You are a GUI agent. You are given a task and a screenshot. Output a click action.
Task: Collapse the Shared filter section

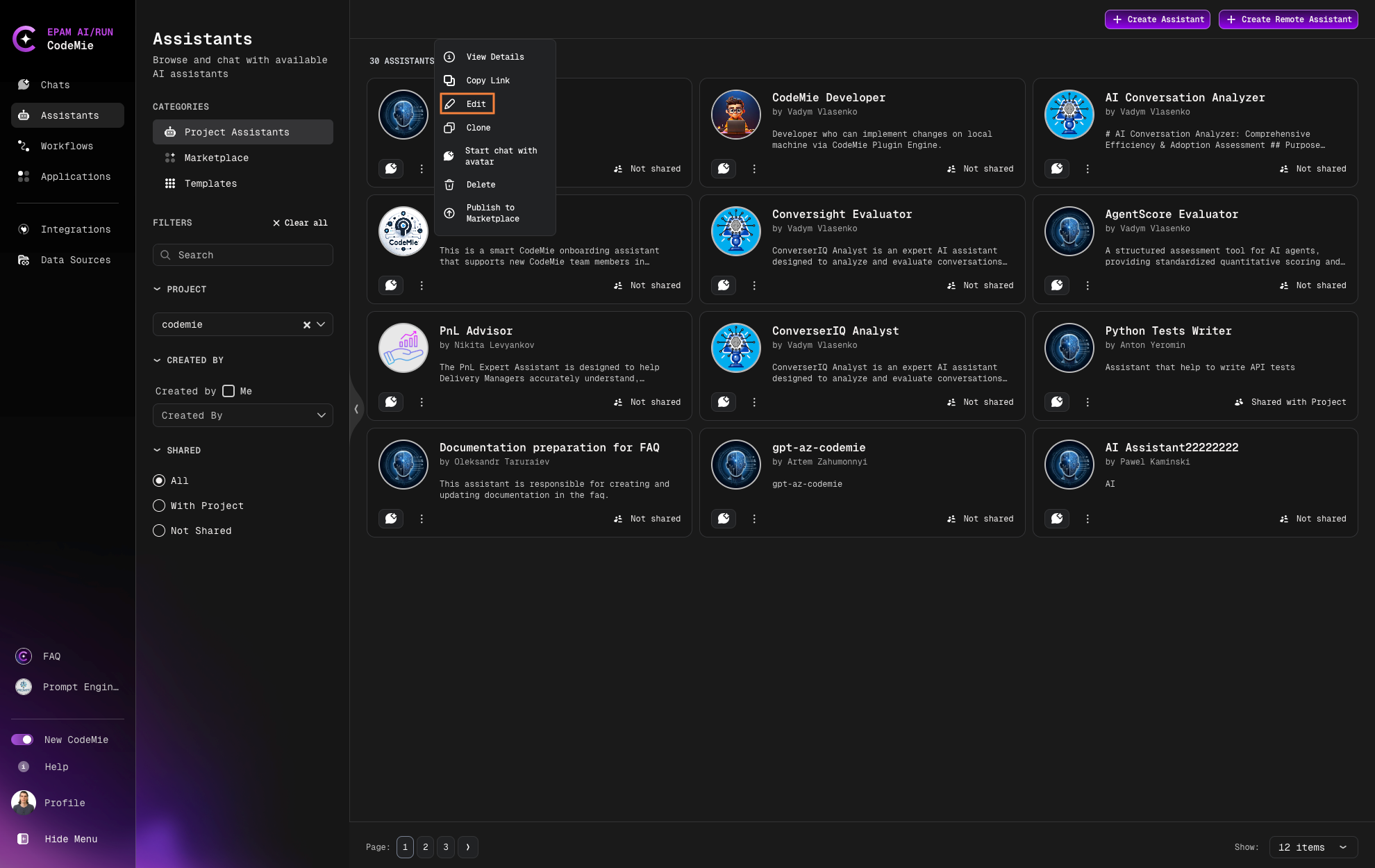click(x=156, y=450)
